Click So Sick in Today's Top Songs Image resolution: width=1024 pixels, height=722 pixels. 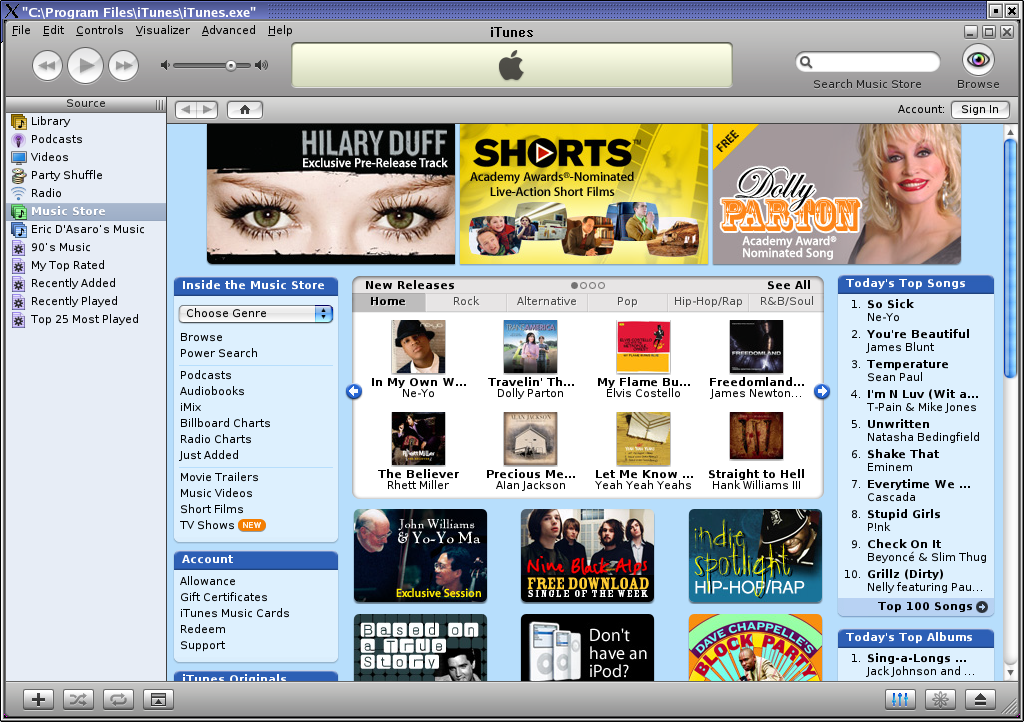click(890, 304)
